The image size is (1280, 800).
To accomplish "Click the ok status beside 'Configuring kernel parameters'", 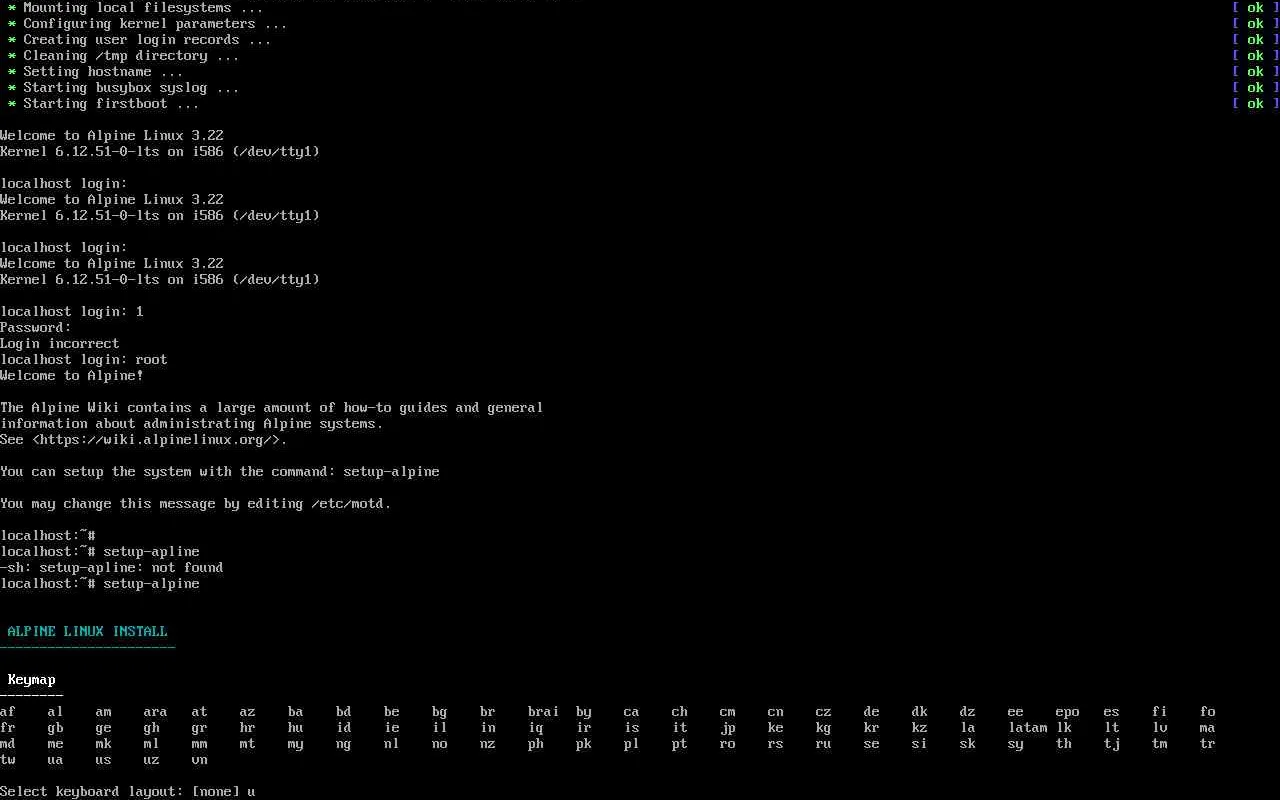I will point(1256,23).
